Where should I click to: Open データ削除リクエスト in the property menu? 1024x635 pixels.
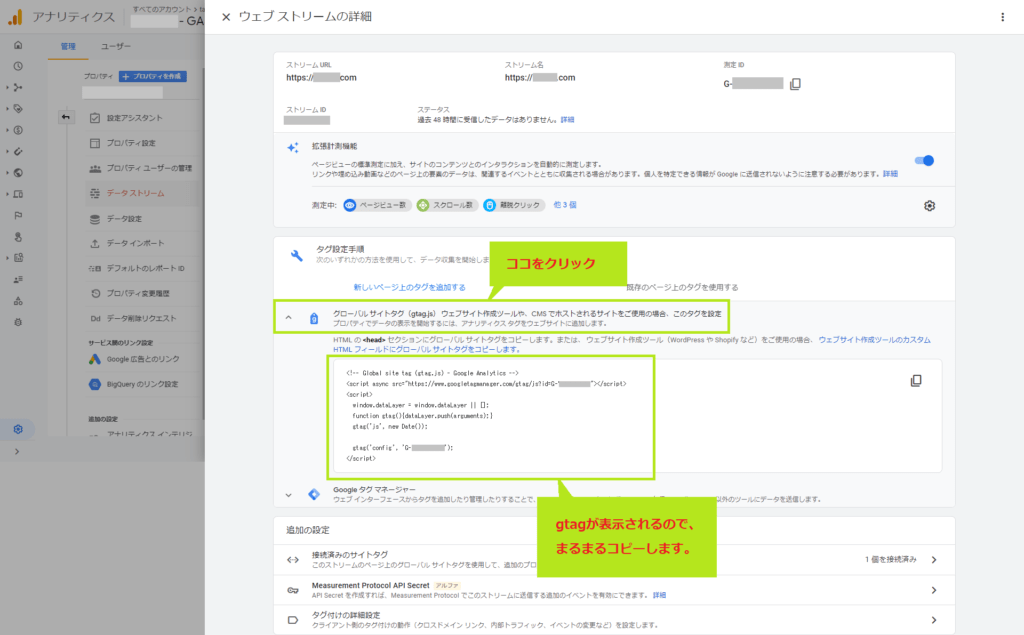tap(141, 319)
